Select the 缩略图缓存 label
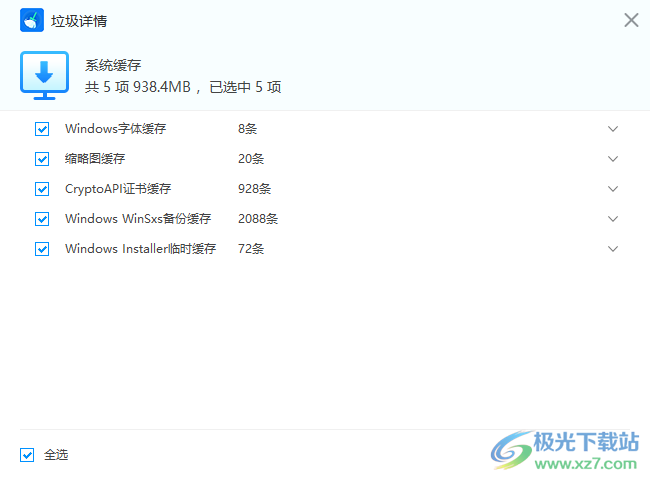The width and height of the screenshot is (650, 480). pyautogui.click(x=95, y=159)
